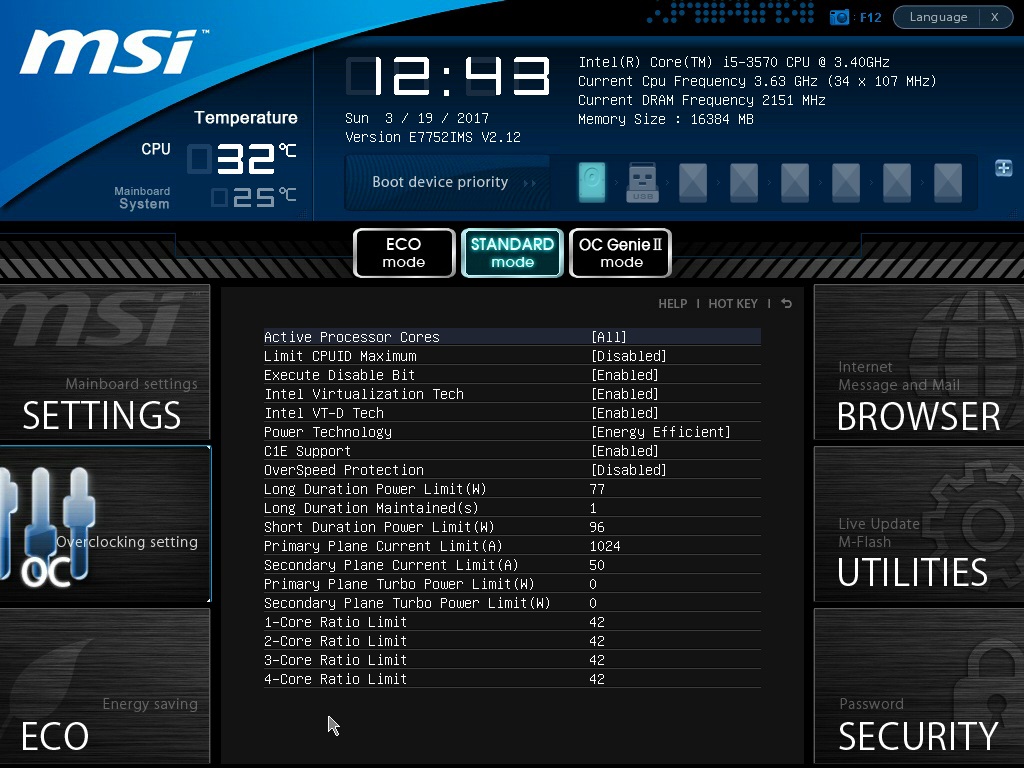Edit 1-Core Ratio Limit value
The width and height of the screenshot is (1024, 768).
(597, 622)
